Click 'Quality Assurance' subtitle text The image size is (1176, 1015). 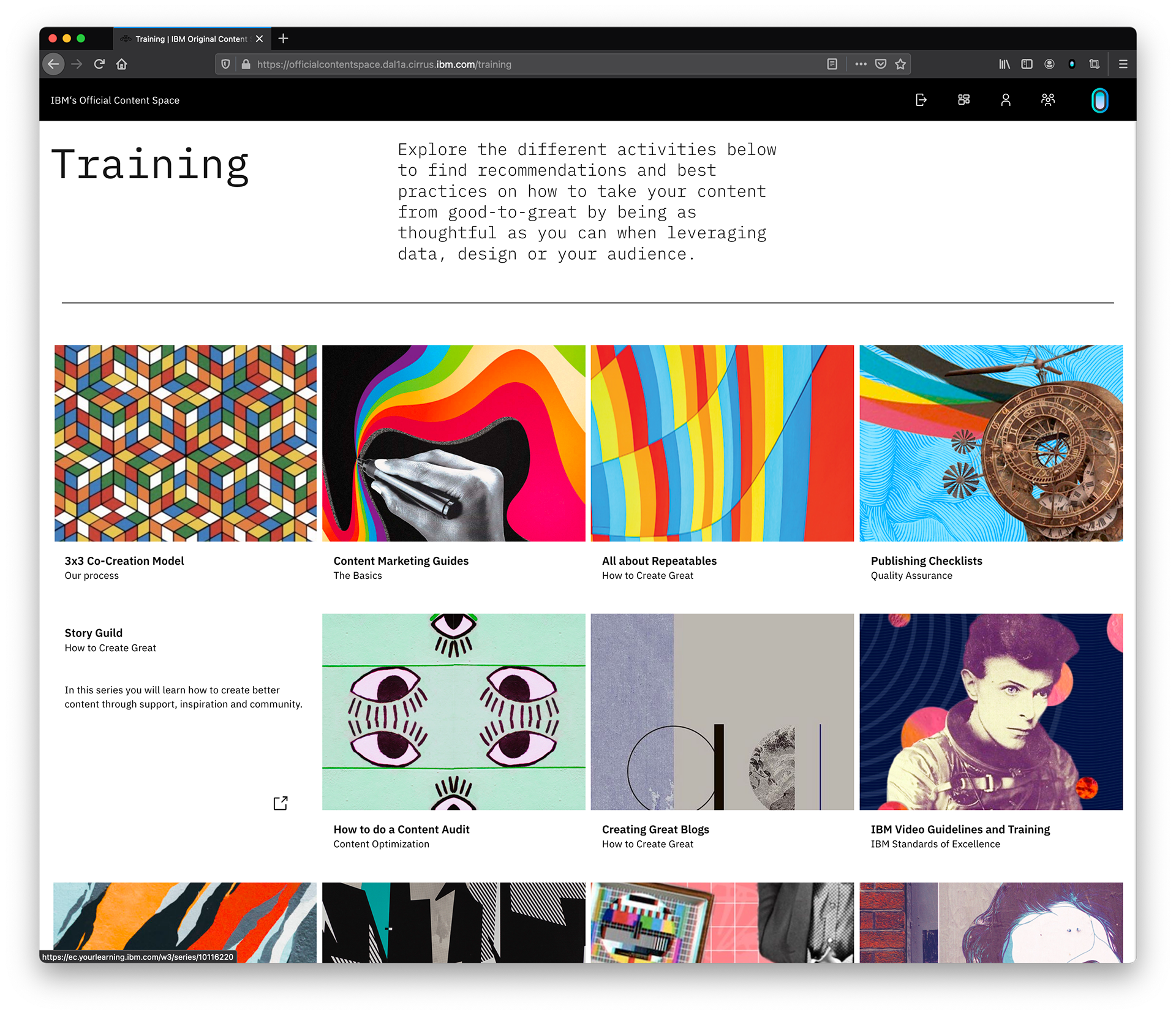(911, 576)
